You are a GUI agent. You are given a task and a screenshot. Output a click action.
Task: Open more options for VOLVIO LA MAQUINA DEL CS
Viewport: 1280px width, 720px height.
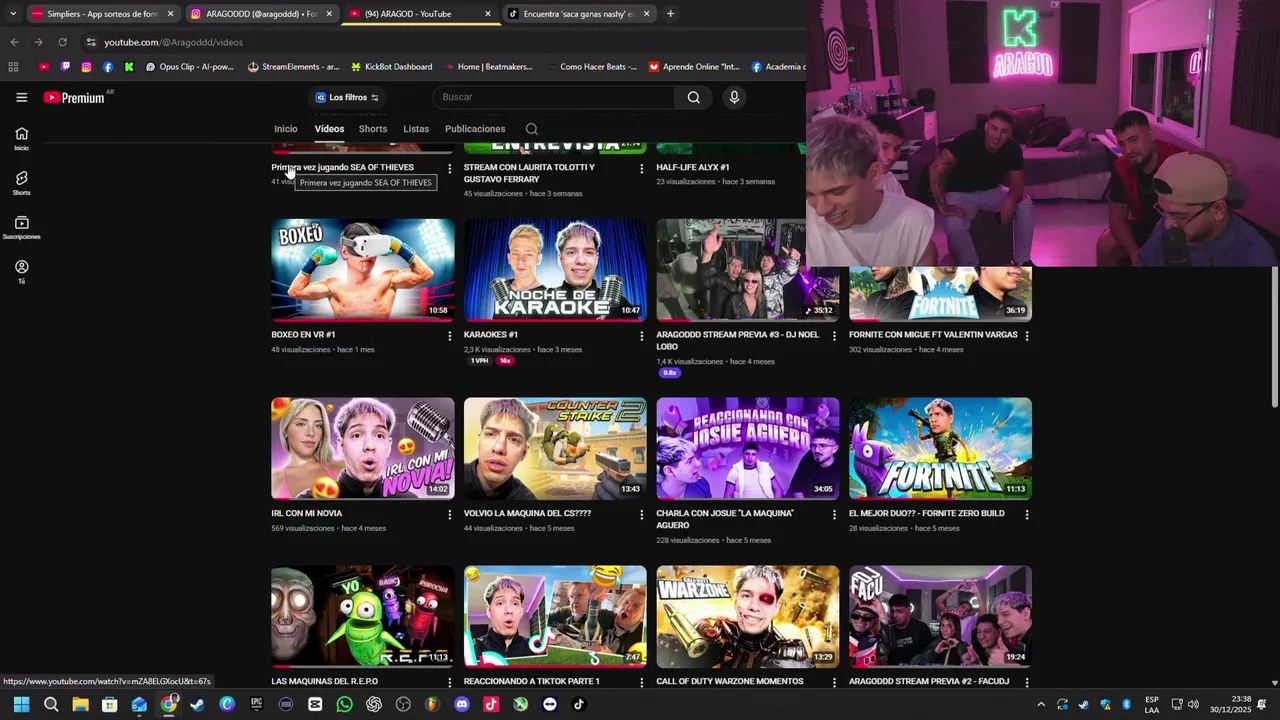[x=641, y=514]
